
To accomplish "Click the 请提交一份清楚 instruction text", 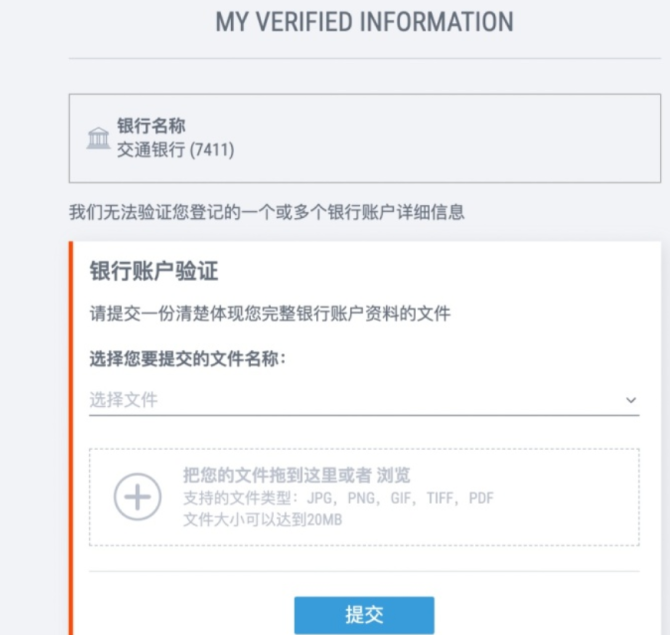I will click(x=270, y=314).
